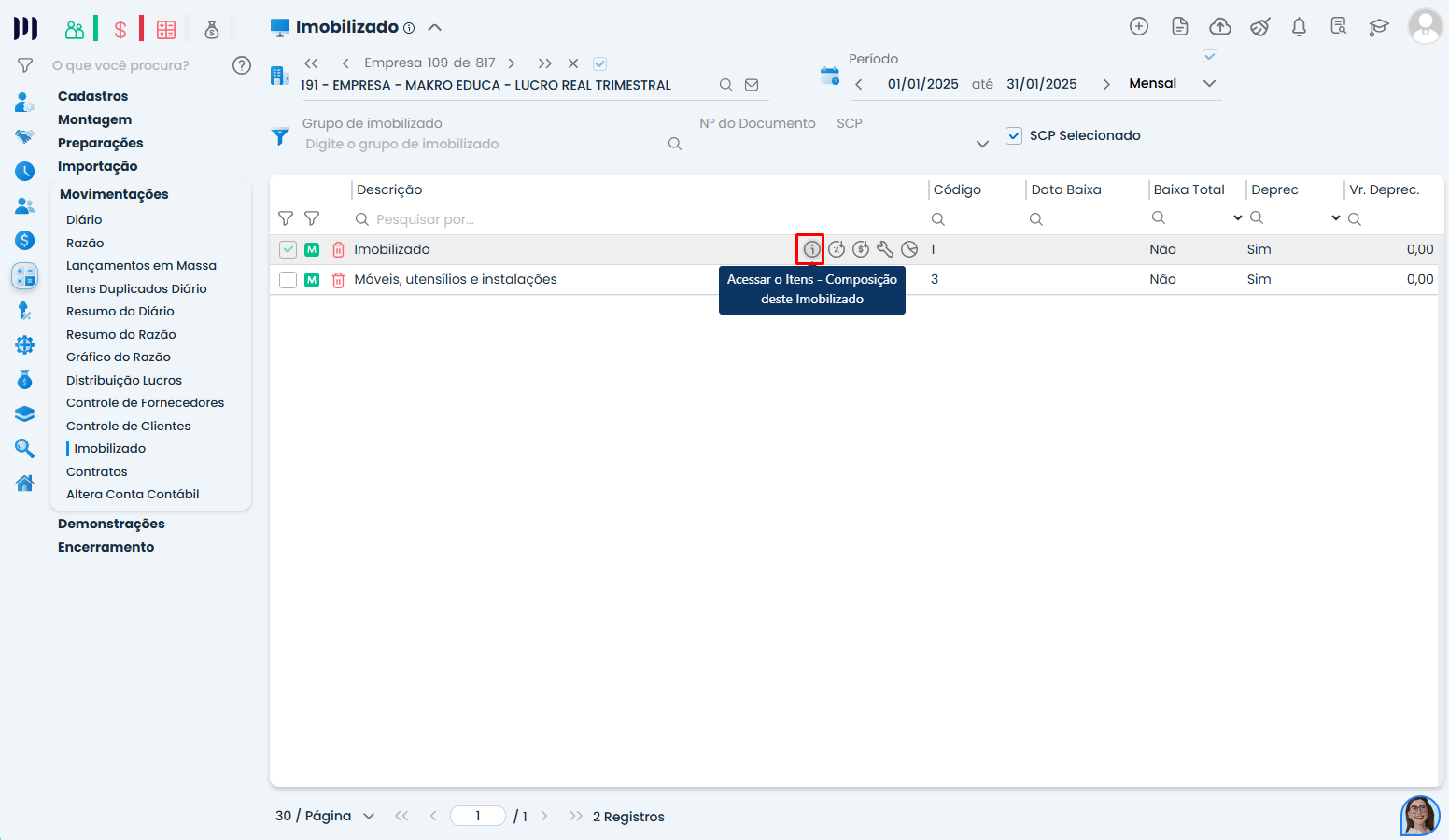Delete the Móveis, utensílios e instalações row
Viewport: 1449px width, 840px height.
click(x=339, y=280)
